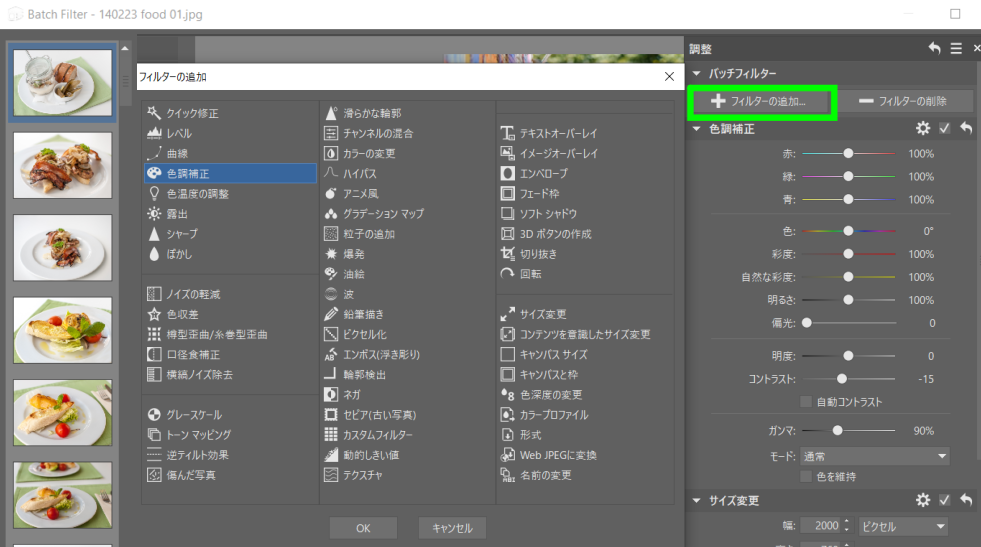The height and width of the screenshot is (547, 981).
Task: Open the 調整 panel hamburger menu
Action: tap(956, 48)
